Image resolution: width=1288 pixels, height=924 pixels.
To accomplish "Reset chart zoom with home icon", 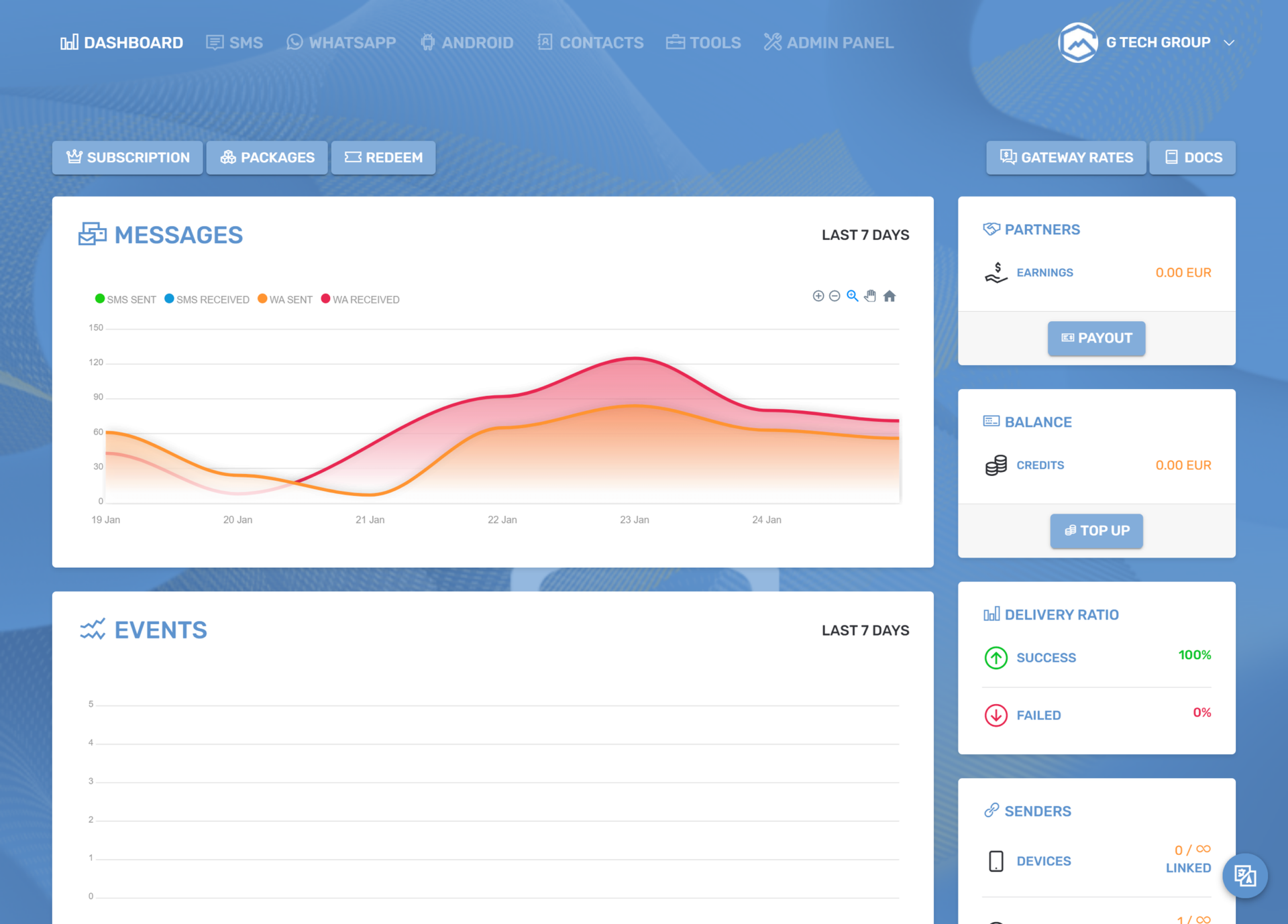I will click(890, 296).
